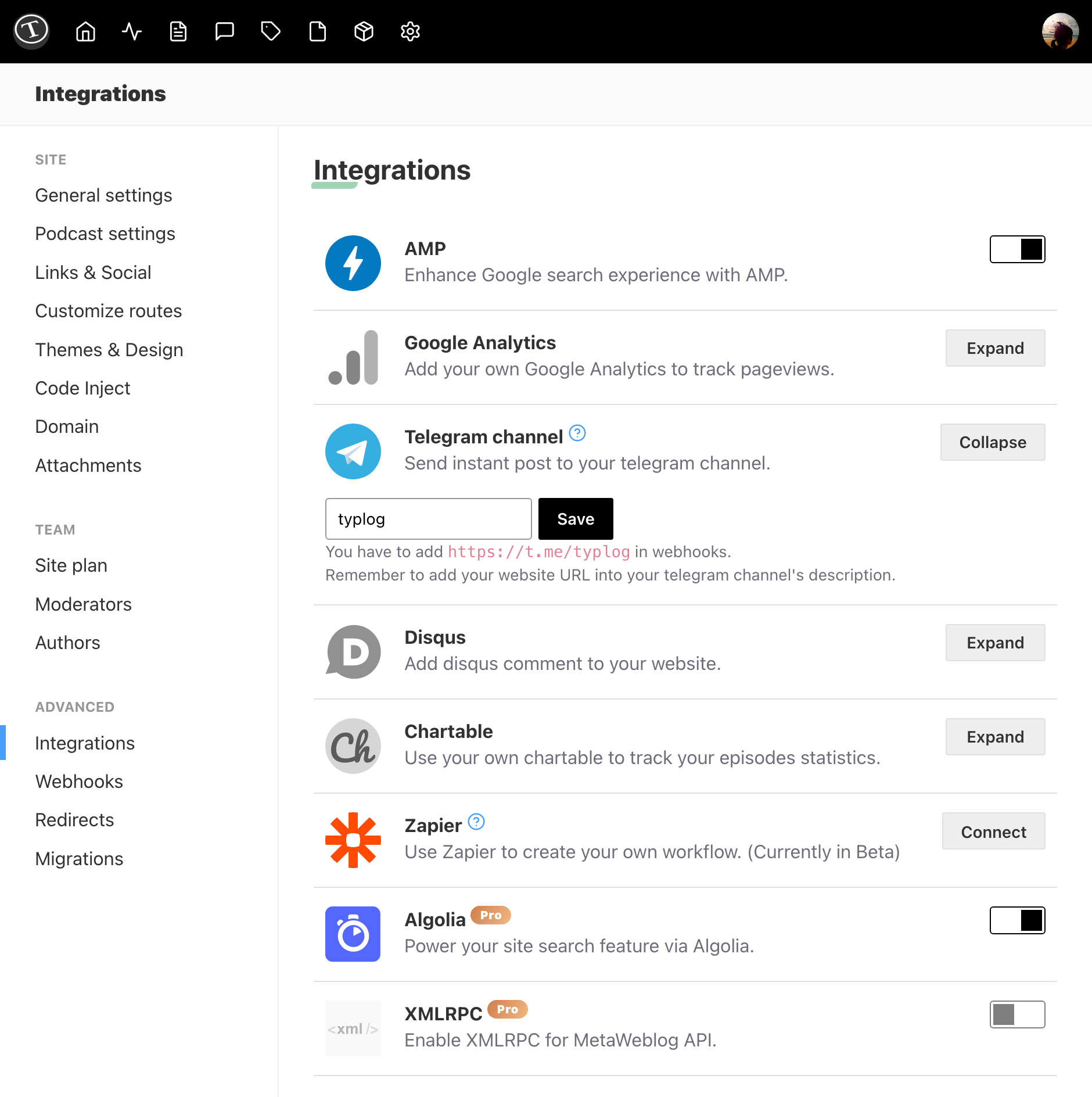Click the Chartable title text

(x=449, y=732)
